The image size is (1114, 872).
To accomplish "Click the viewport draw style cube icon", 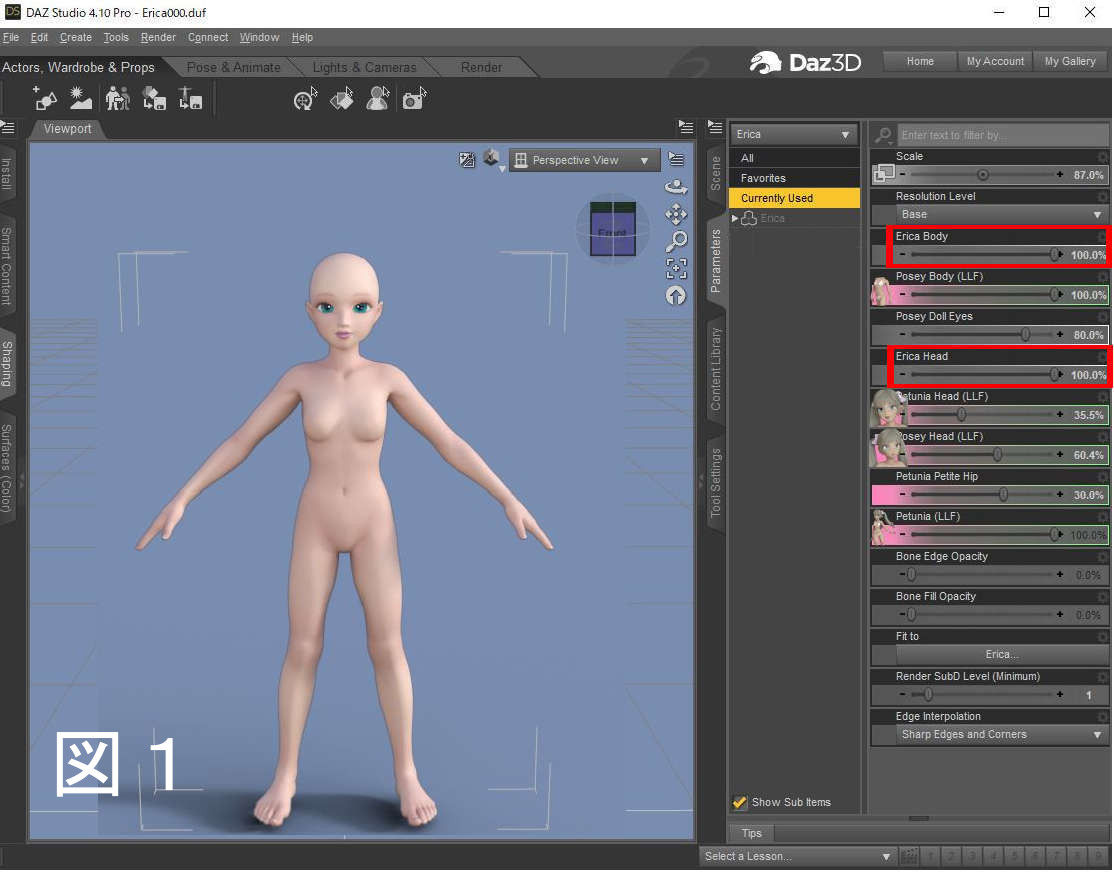I will (x=490, y=158).
